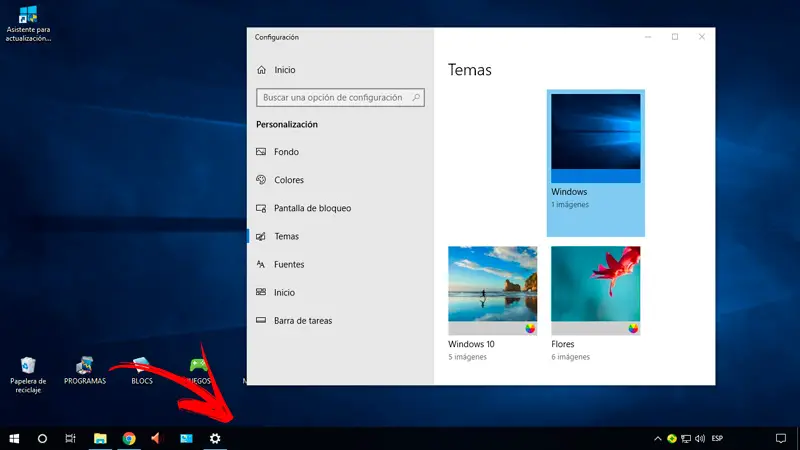Select Fuentes in the sidebar

[x=289, y=264]
